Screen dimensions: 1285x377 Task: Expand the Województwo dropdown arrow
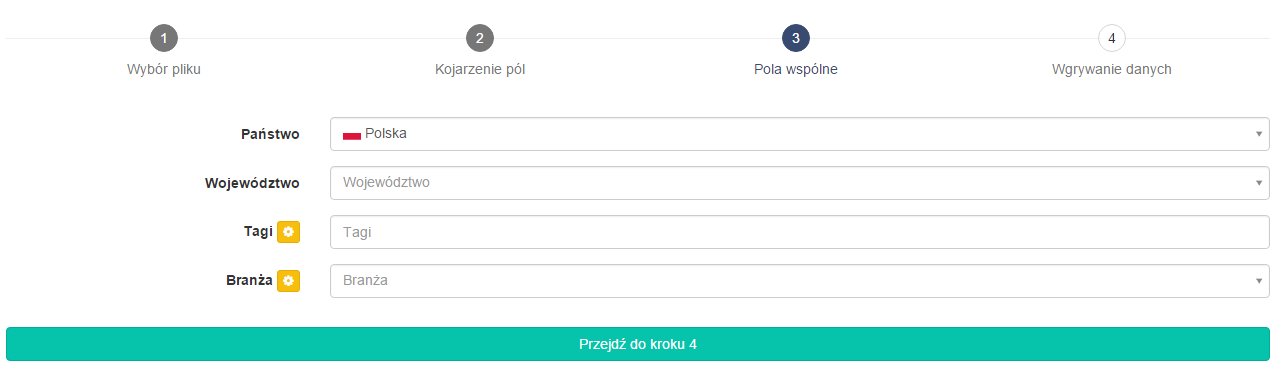point(1259,183)
